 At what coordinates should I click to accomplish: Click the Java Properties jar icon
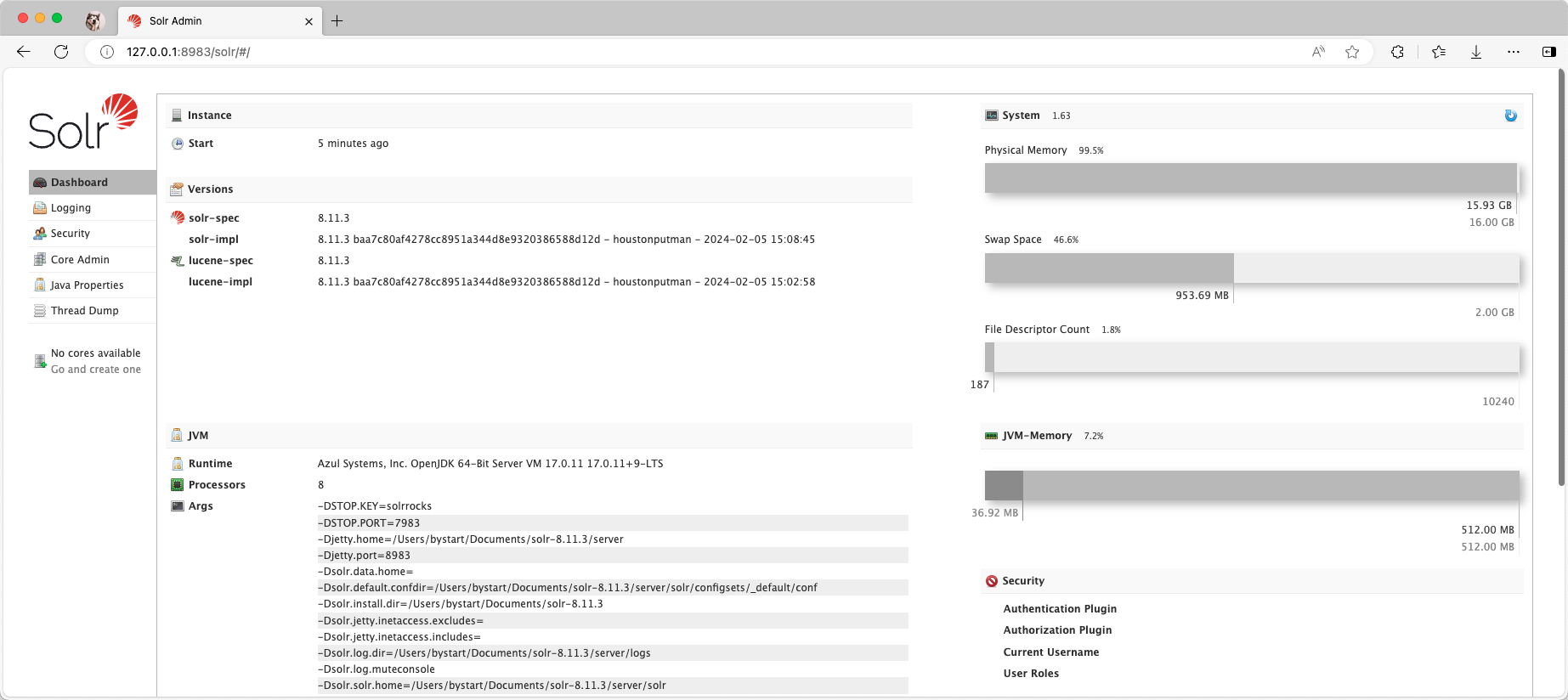click(40, 285)
